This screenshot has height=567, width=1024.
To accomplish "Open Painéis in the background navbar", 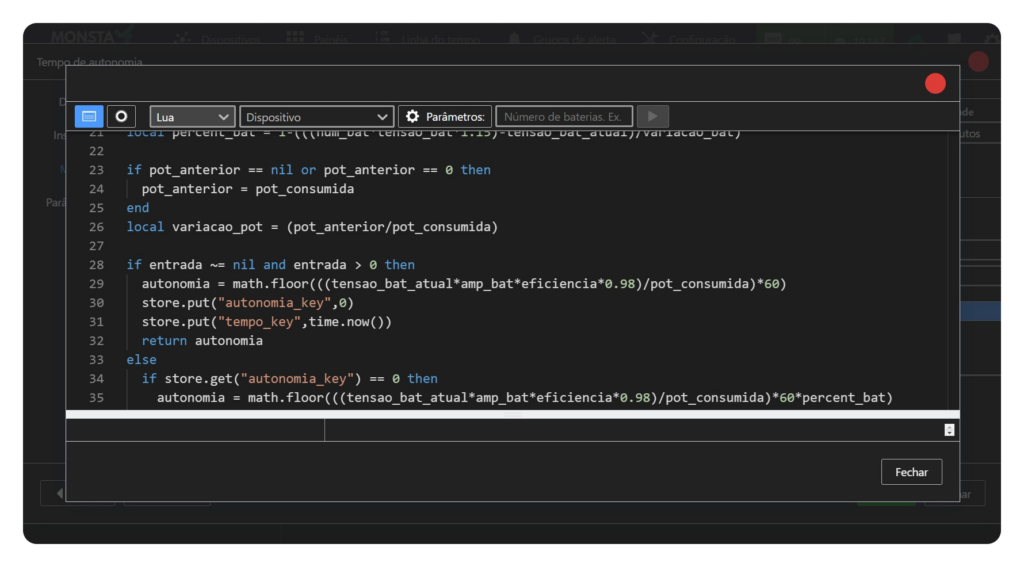I will point(318,39).
